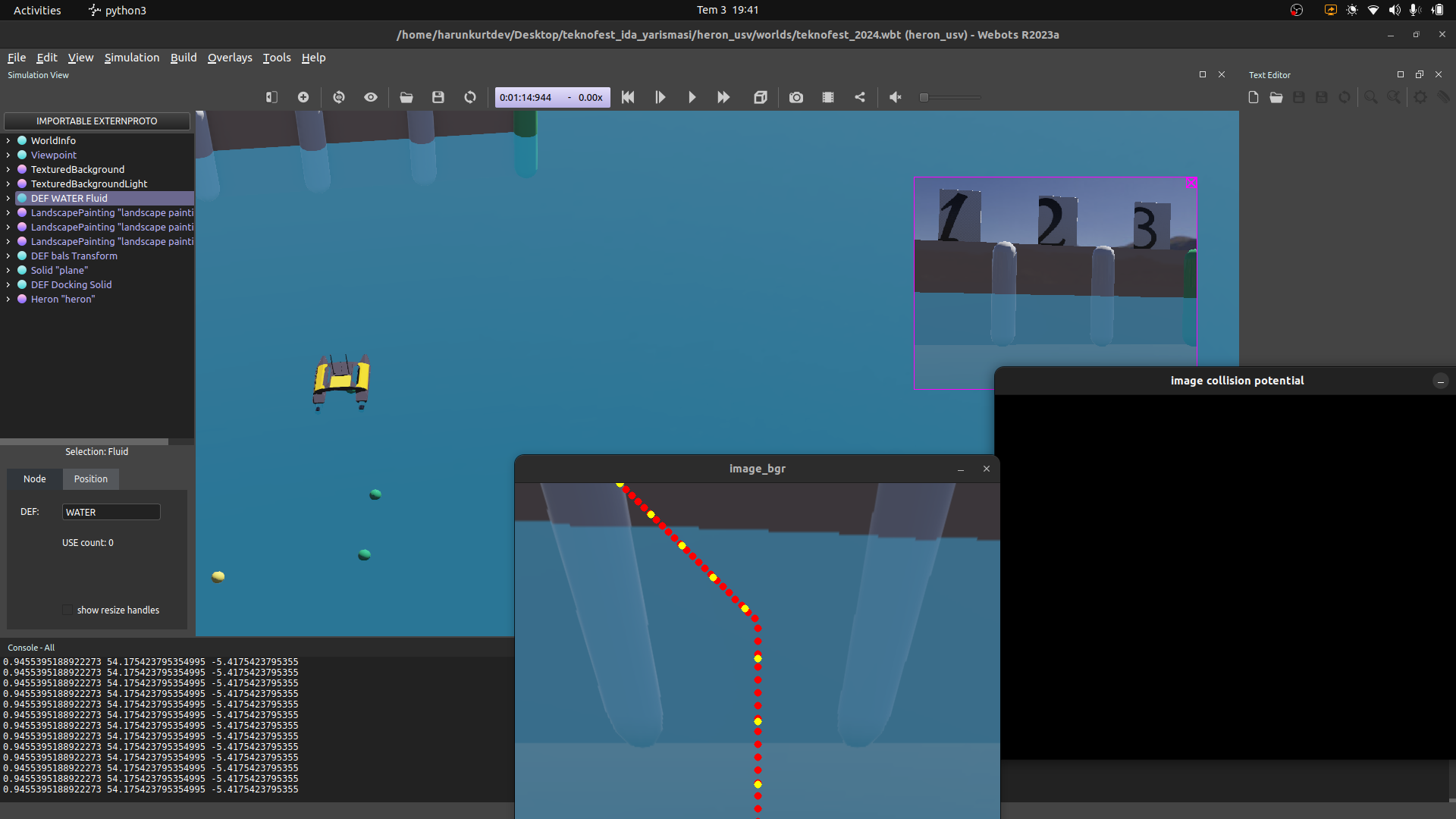Open the View menu

click(x=80, y=58)
